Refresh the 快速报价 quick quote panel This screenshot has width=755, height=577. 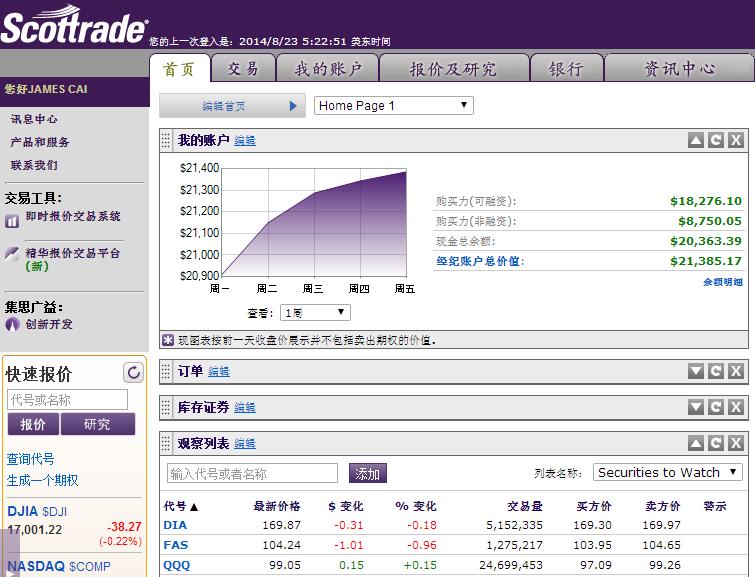coord(133,373)
